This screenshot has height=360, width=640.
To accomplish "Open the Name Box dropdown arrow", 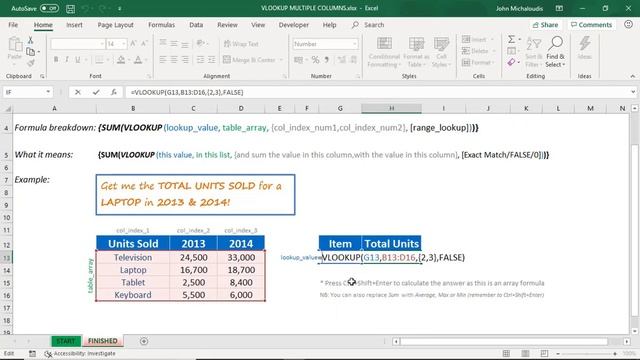I will click(x=48, y=92).
